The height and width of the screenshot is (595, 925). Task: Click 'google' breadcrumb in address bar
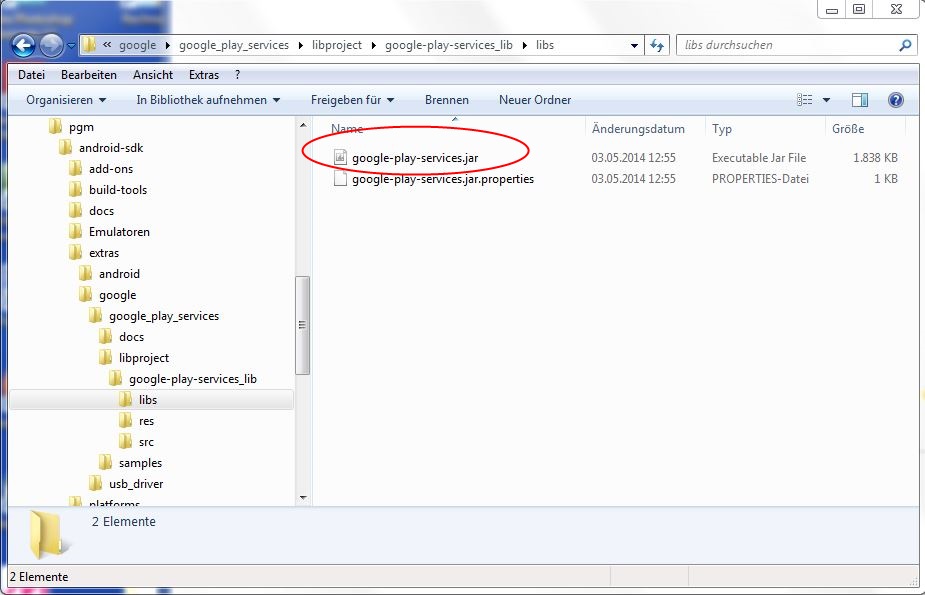[137, 45]
